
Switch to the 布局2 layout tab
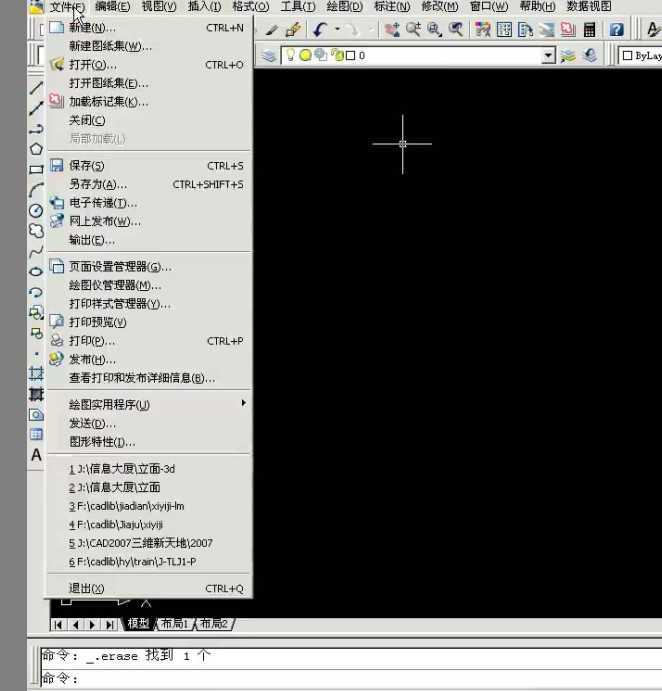tap(214, 624)
